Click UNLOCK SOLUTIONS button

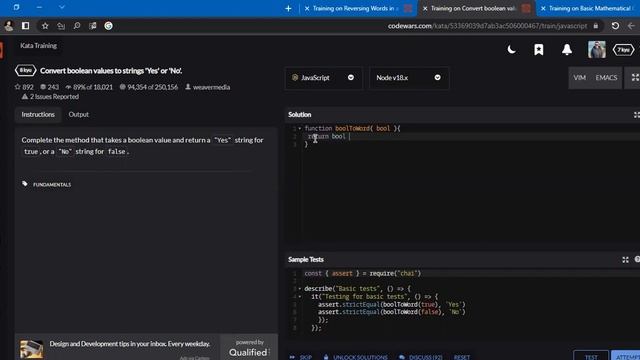pos(356,357)
